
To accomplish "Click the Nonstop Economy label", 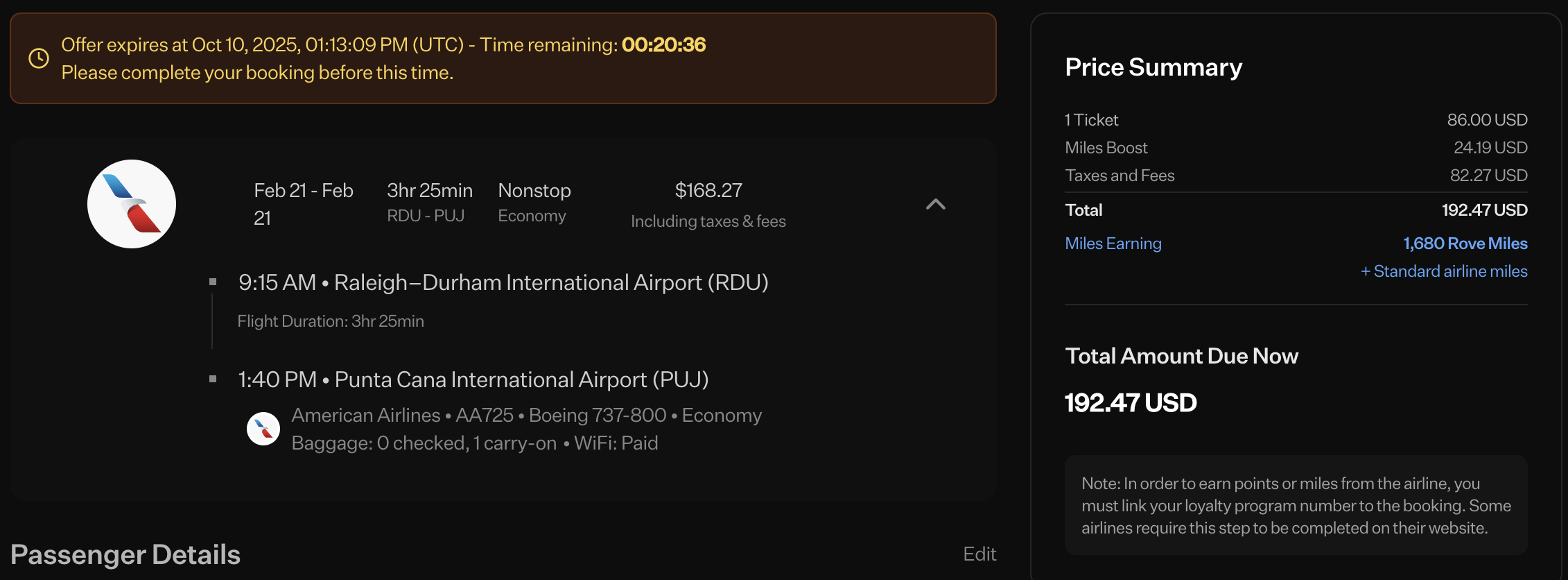I will (534, 203).
